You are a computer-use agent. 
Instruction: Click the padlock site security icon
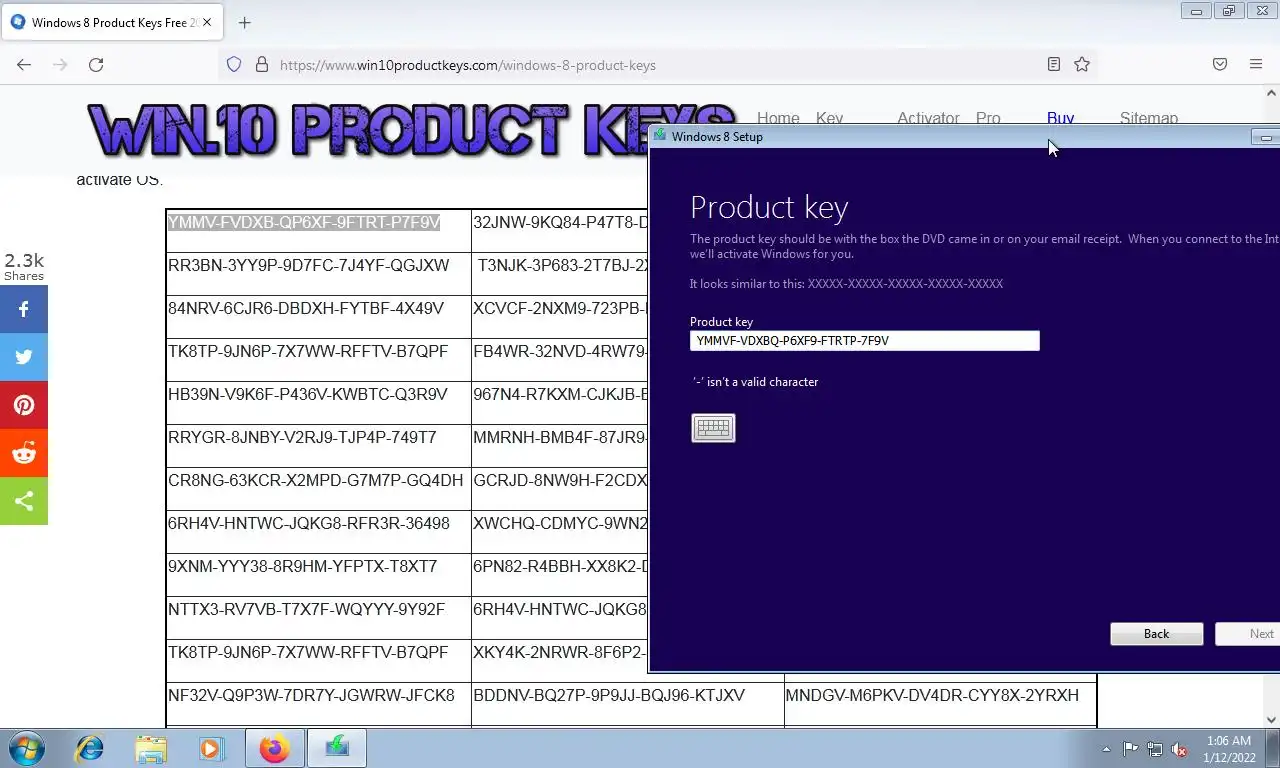point(262,64)
